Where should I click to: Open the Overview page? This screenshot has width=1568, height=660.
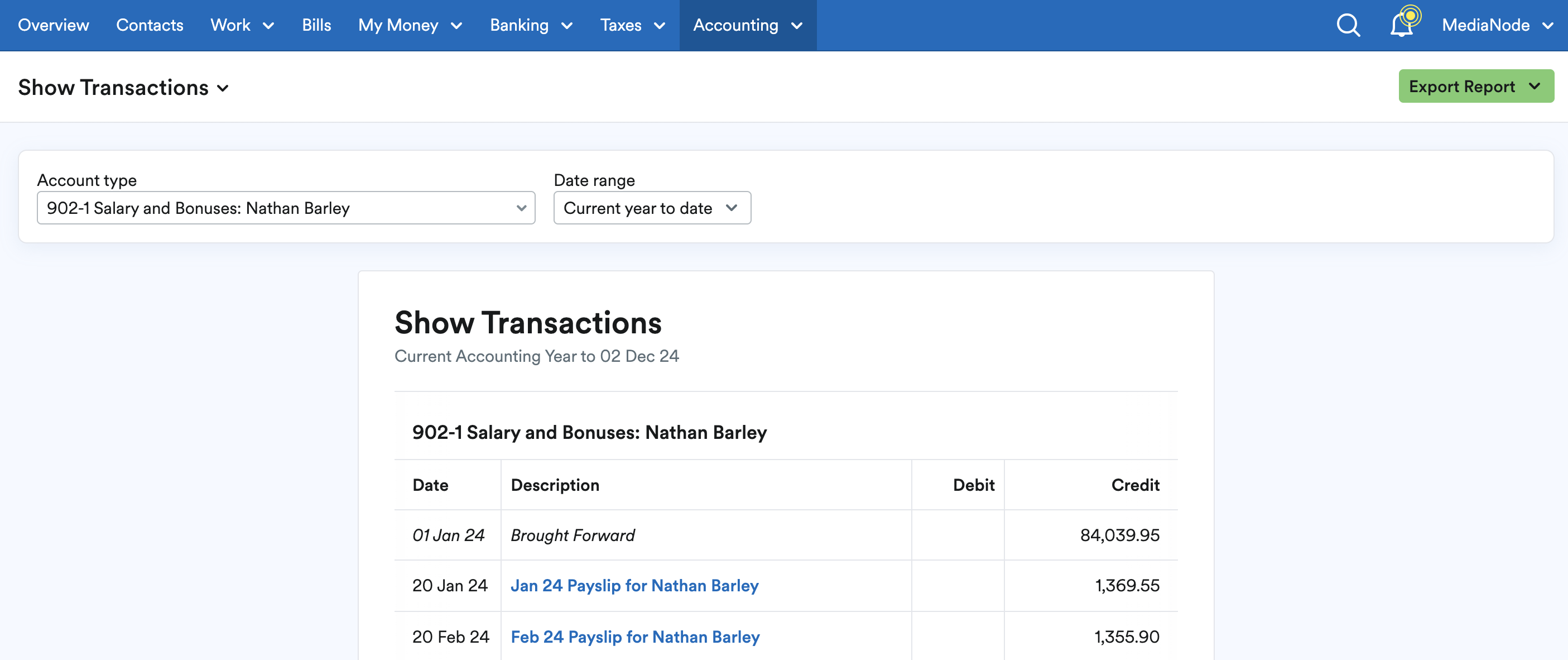[x=54, y=25]
